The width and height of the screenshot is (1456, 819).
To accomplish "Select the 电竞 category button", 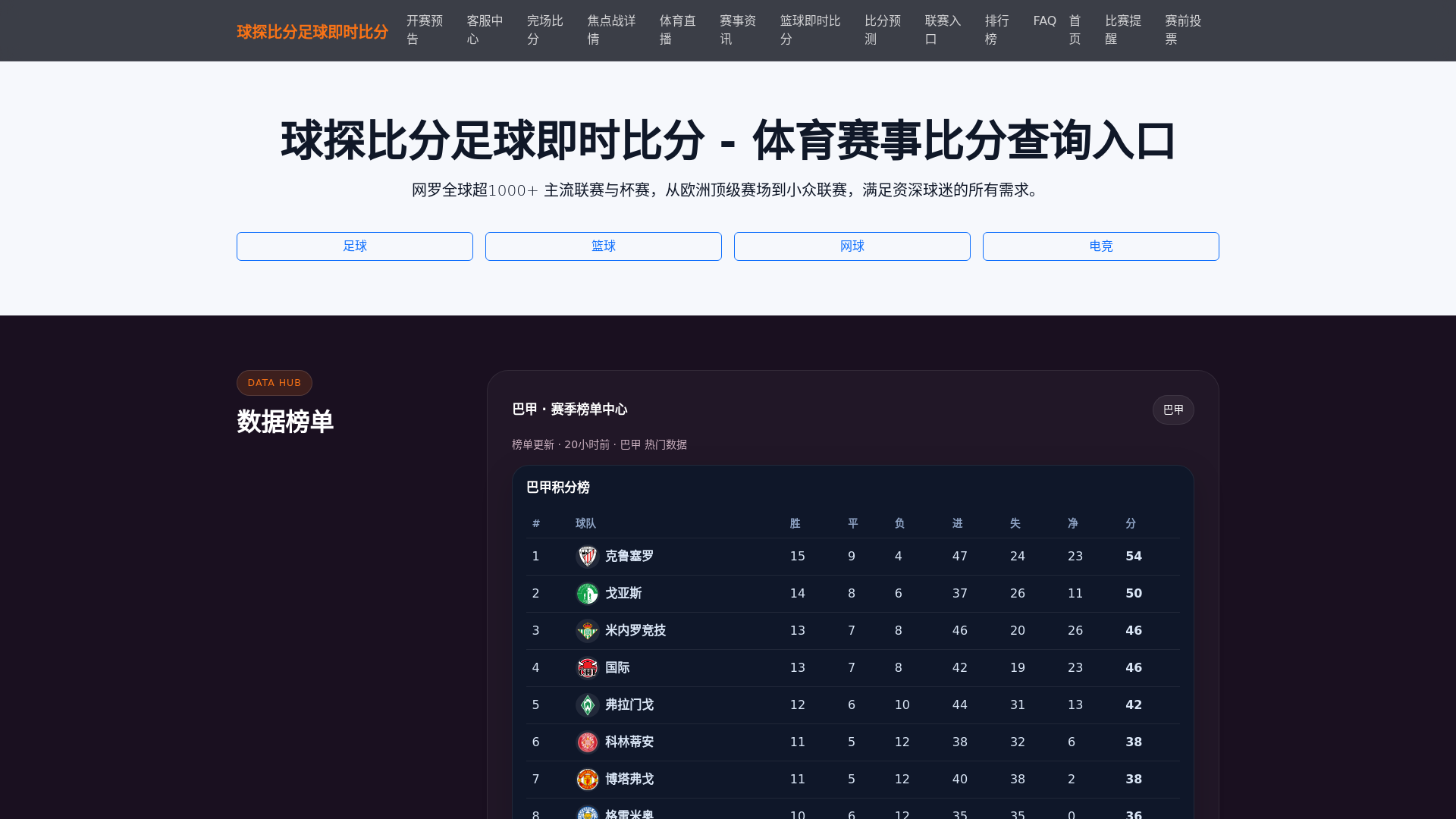I will [1101, 246].
